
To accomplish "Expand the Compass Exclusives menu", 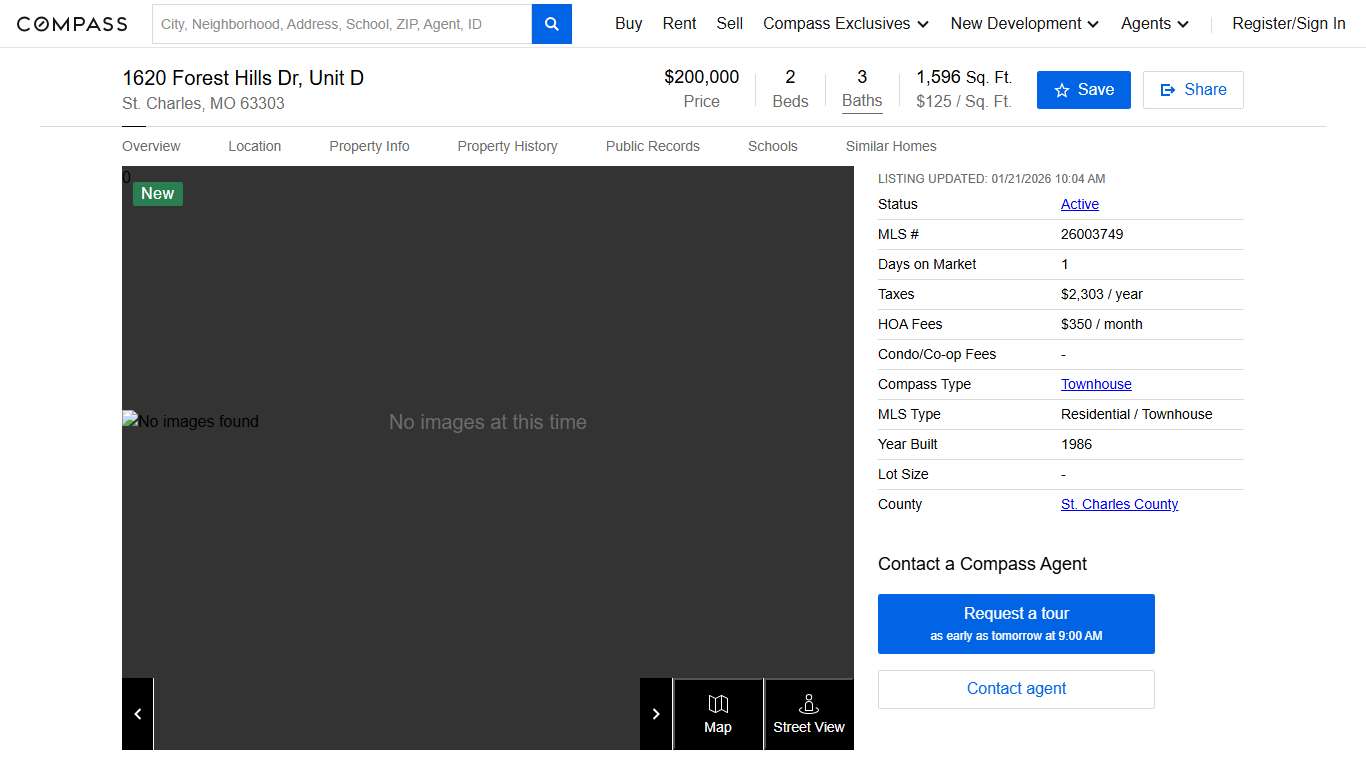I will [845, 24].
